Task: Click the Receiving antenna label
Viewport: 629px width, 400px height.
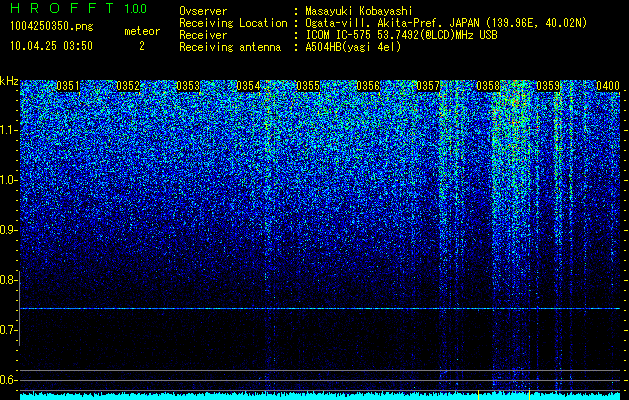Action: pyautogui.click(x=230, y=47)
